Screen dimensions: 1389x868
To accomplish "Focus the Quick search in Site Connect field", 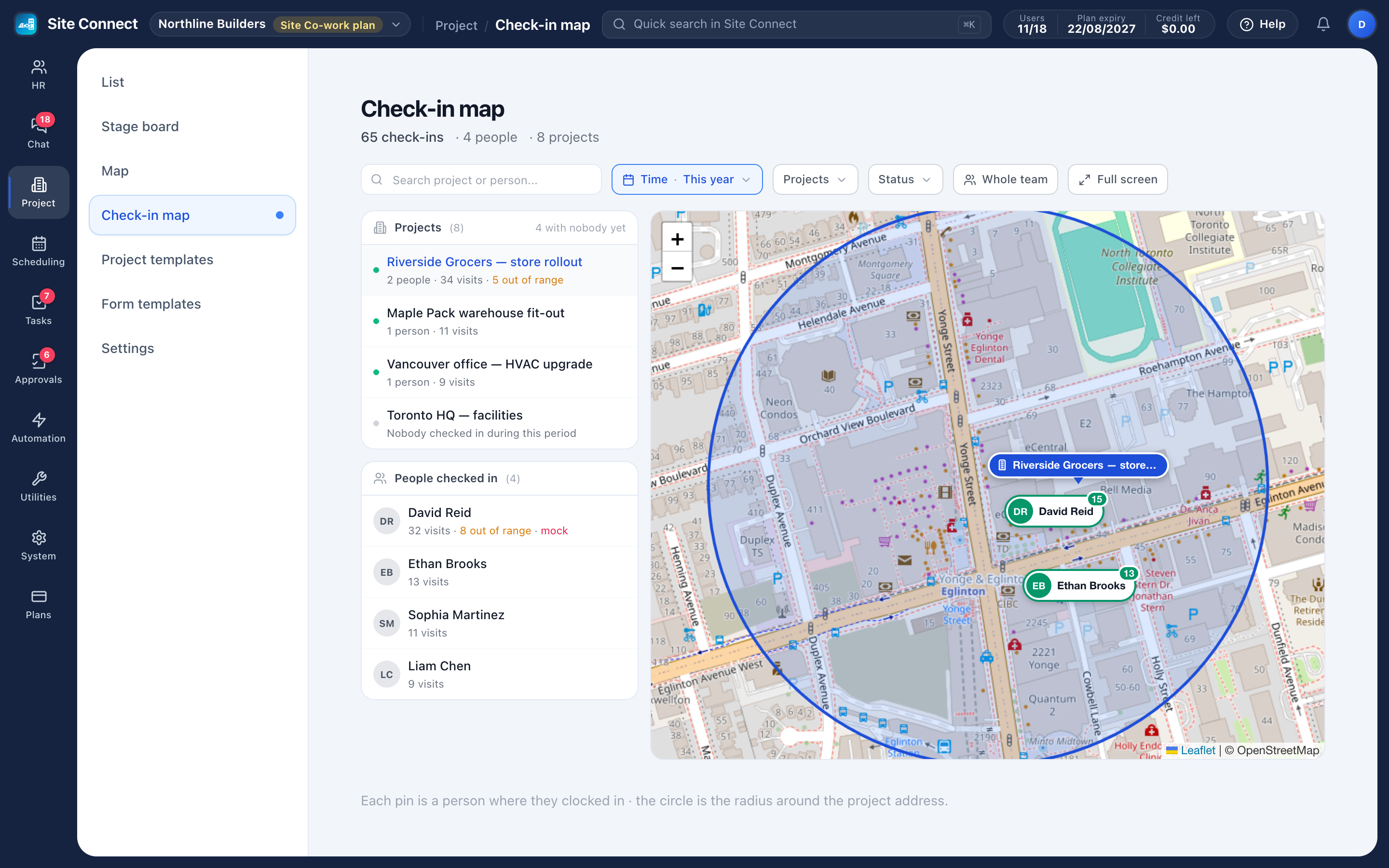I will 796,24.
